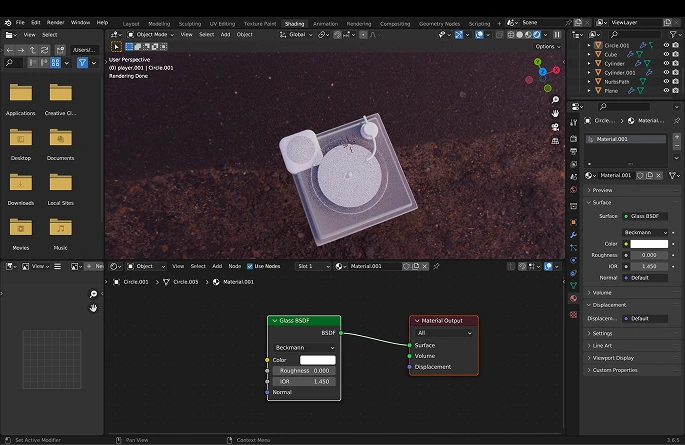Image resolution: width=685 pixels, height=445 pixels.
Task: Click Surface shader Glass BSDF button
Action: click(x=645, y=216)
